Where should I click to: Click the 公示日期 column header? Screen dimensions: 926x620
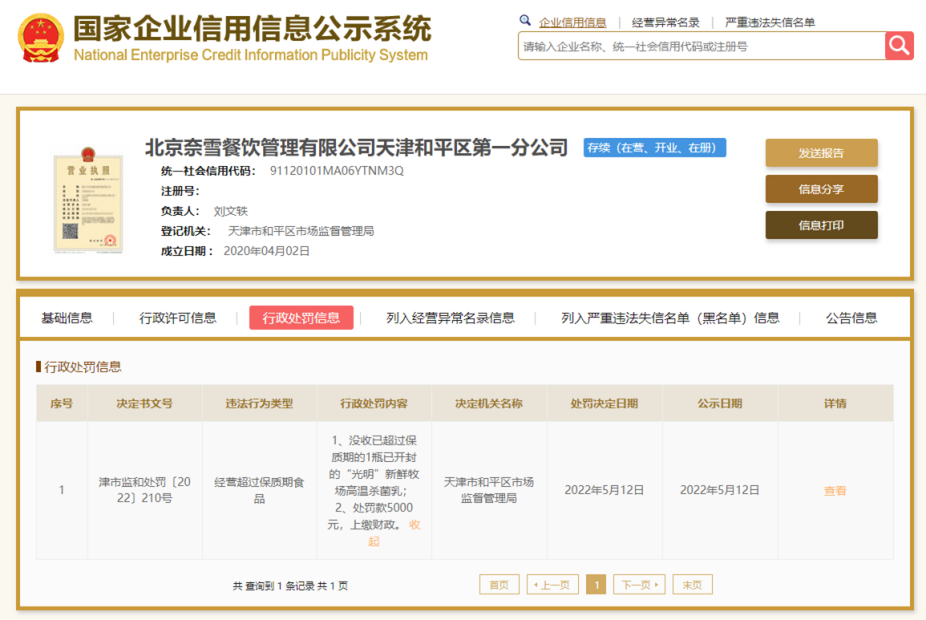point(720,403)
